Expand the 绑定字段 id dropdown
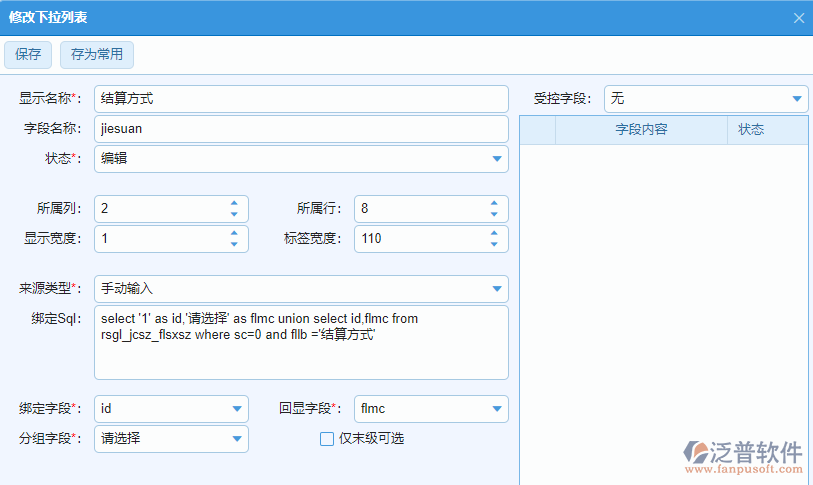The height and width of the screenshot is (485, 813). [x=237, y=409]
